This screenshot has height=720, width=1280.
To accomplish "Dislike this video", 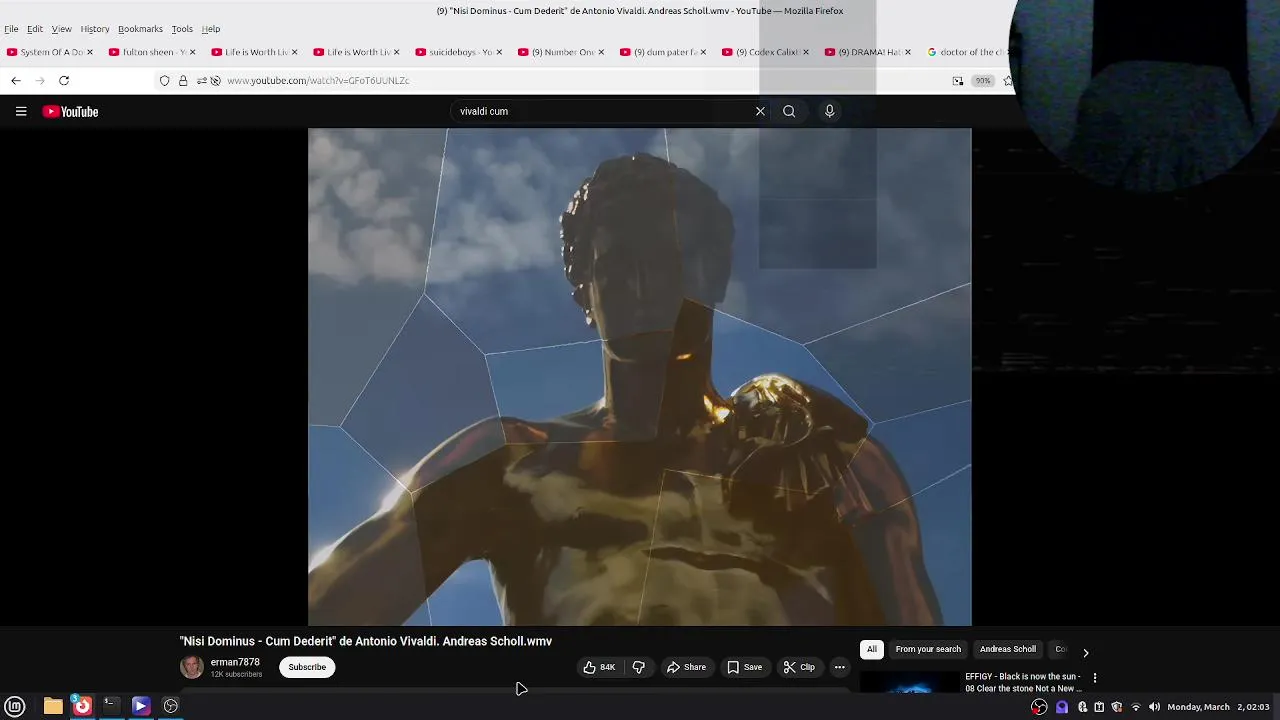I will [x=638, y=667].
